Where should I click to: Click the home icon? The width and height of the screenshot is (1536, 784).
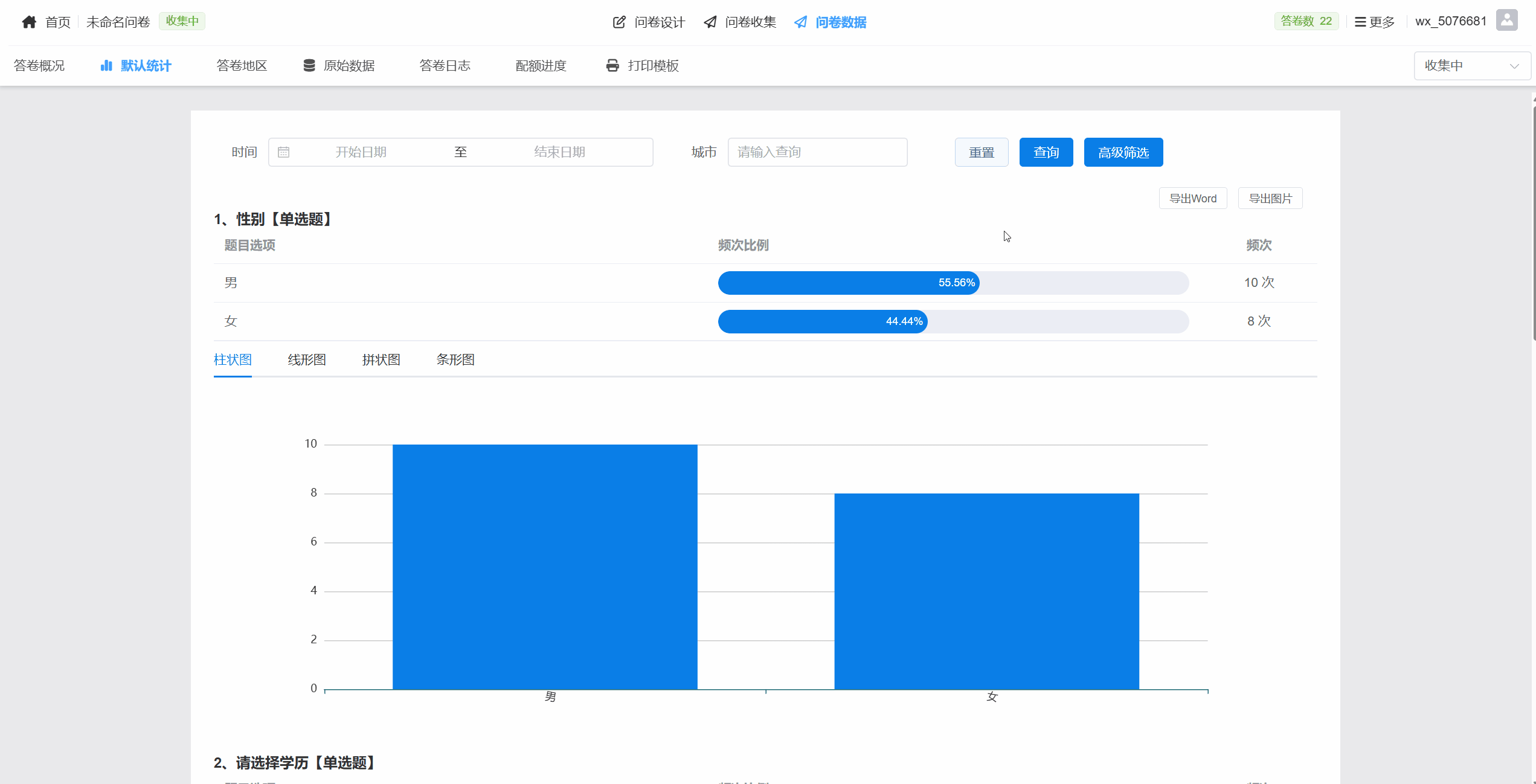[29, 22]
